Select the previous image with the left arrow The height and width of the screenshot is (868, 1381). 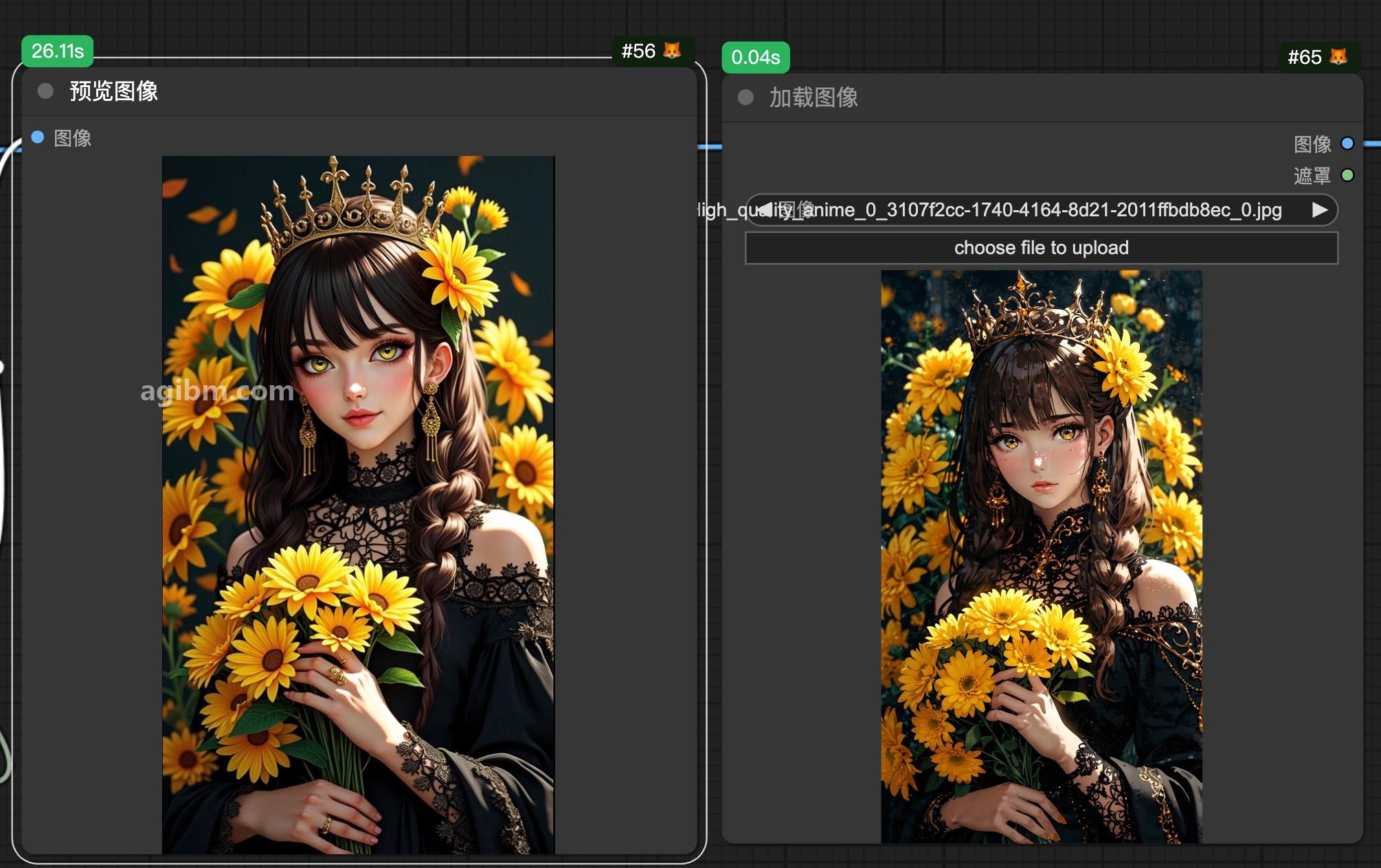tap(765, 209)
